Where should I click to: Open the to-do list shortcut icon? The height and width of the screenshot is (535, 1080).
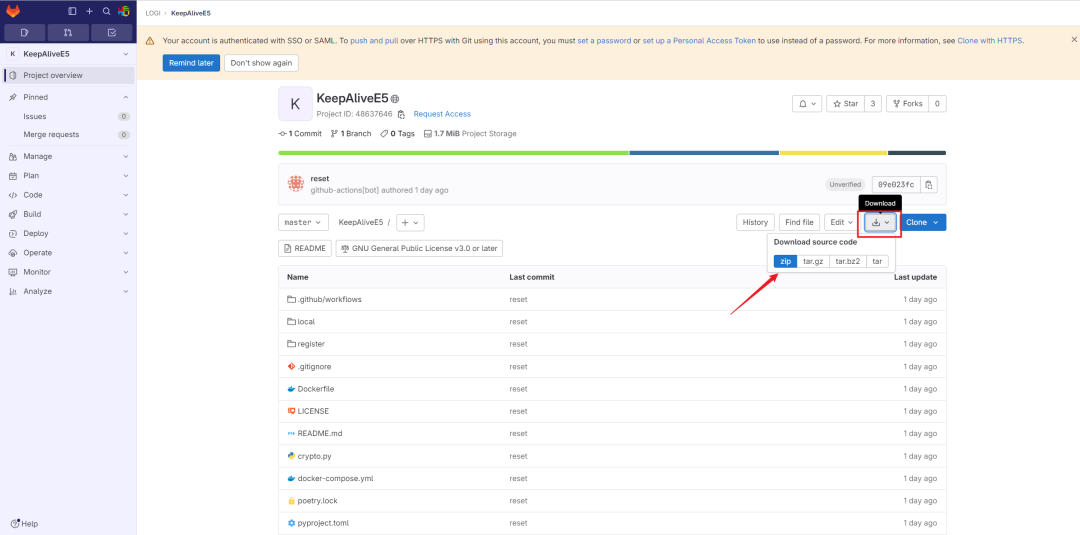pos(112,32)
